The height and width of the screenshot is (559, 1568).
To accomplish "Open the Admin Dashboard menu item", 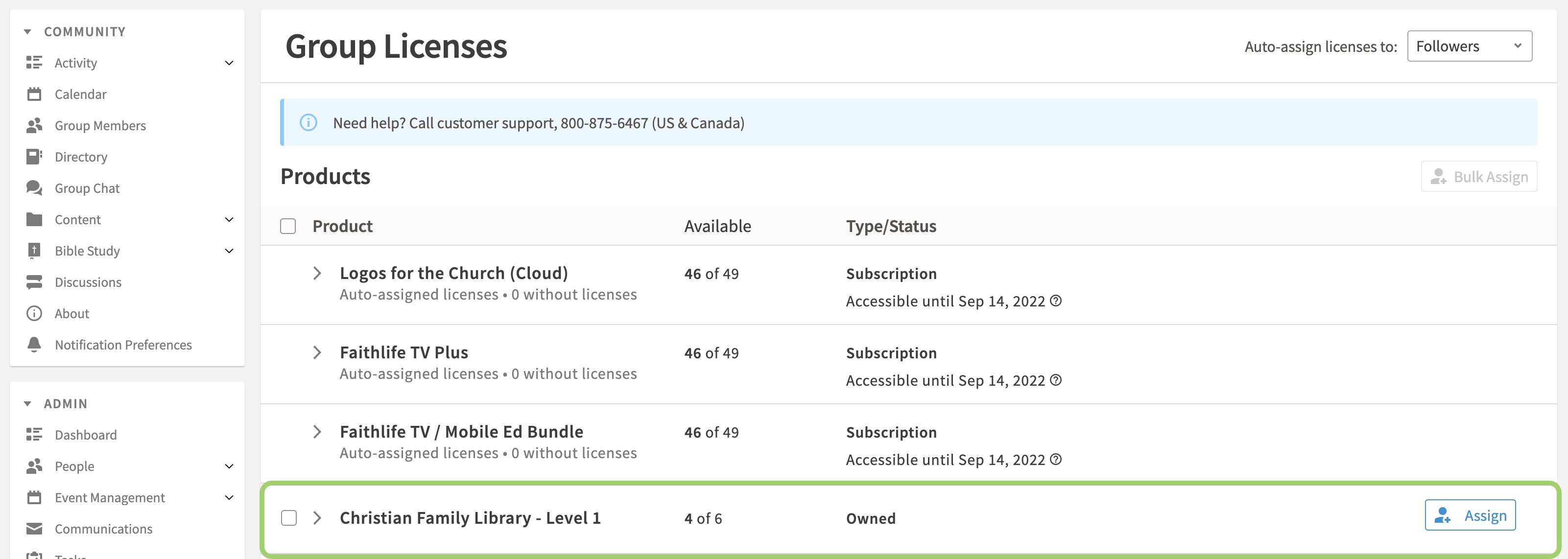I will [x=86, y=434].
